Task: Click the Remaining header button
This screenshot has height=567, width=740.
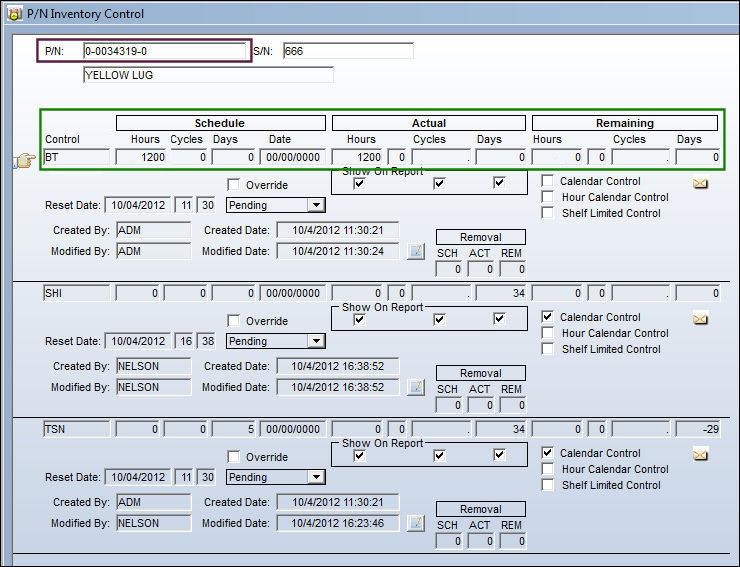Action: (x=625, y=123)
